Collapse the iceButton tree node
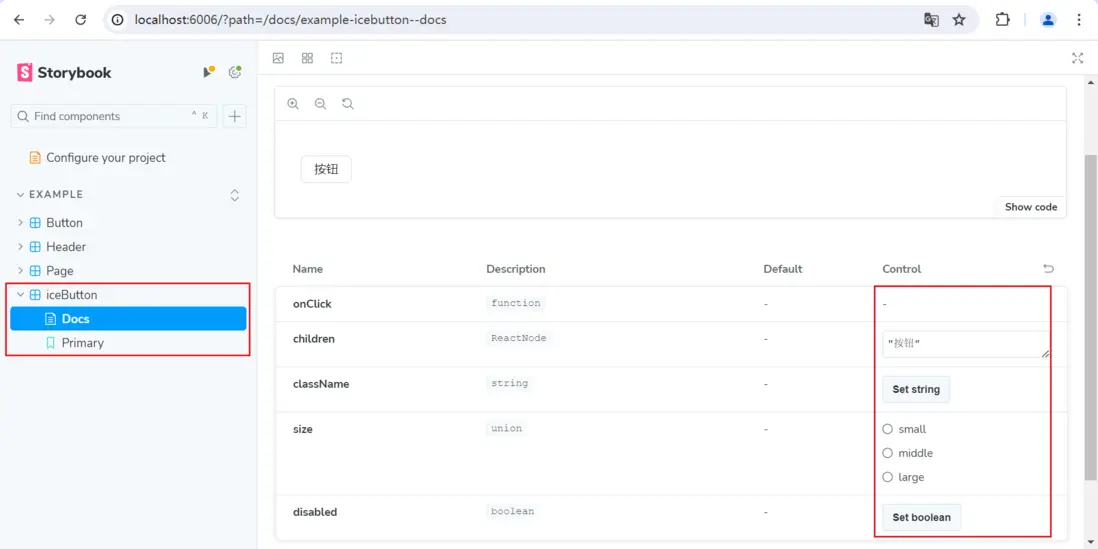The image size is (1098, 549). click(20, 295)
